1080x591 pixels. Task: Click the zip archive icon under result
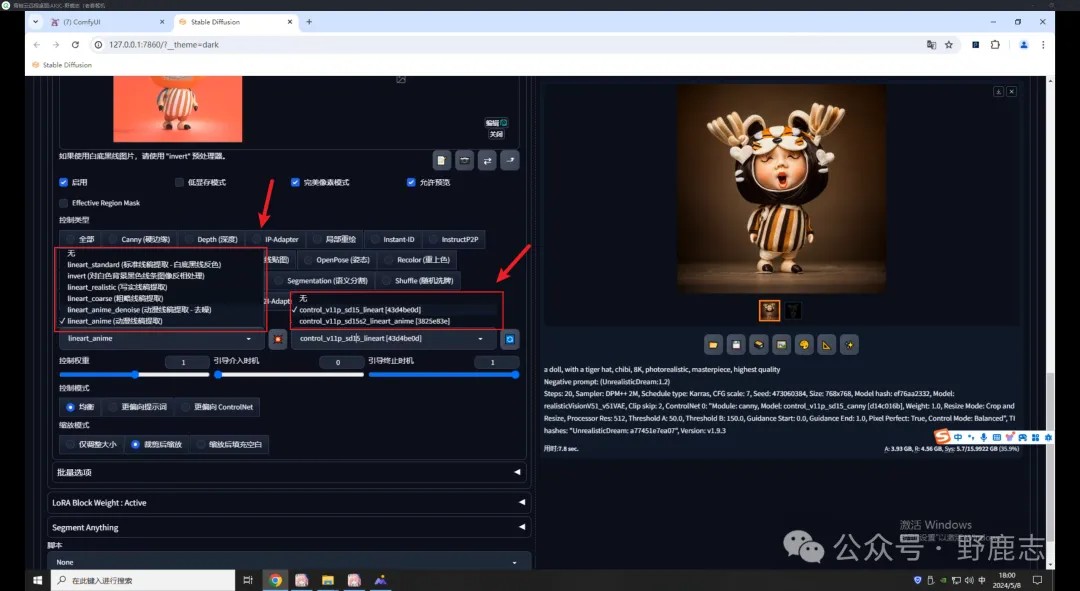pos(758,344)
